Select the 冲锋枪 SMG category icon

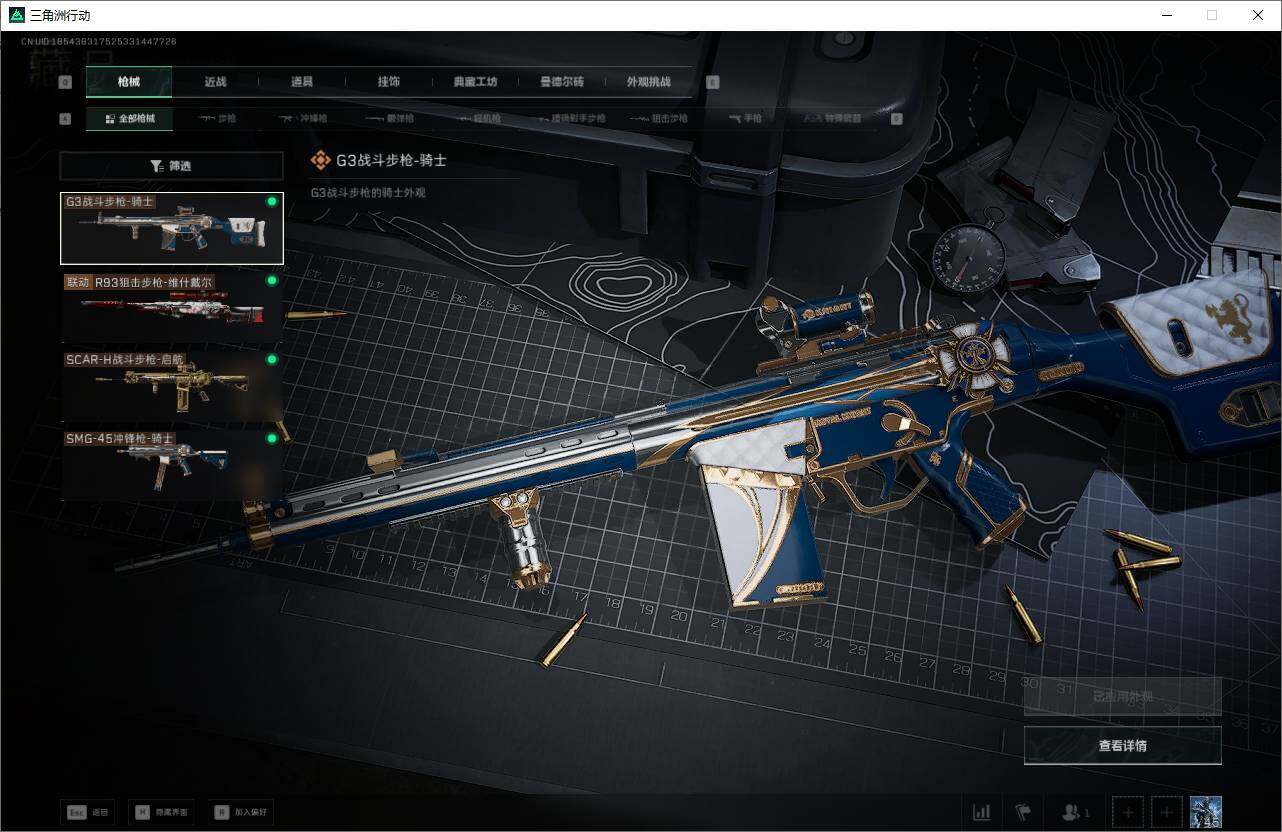tap(311, 118)
